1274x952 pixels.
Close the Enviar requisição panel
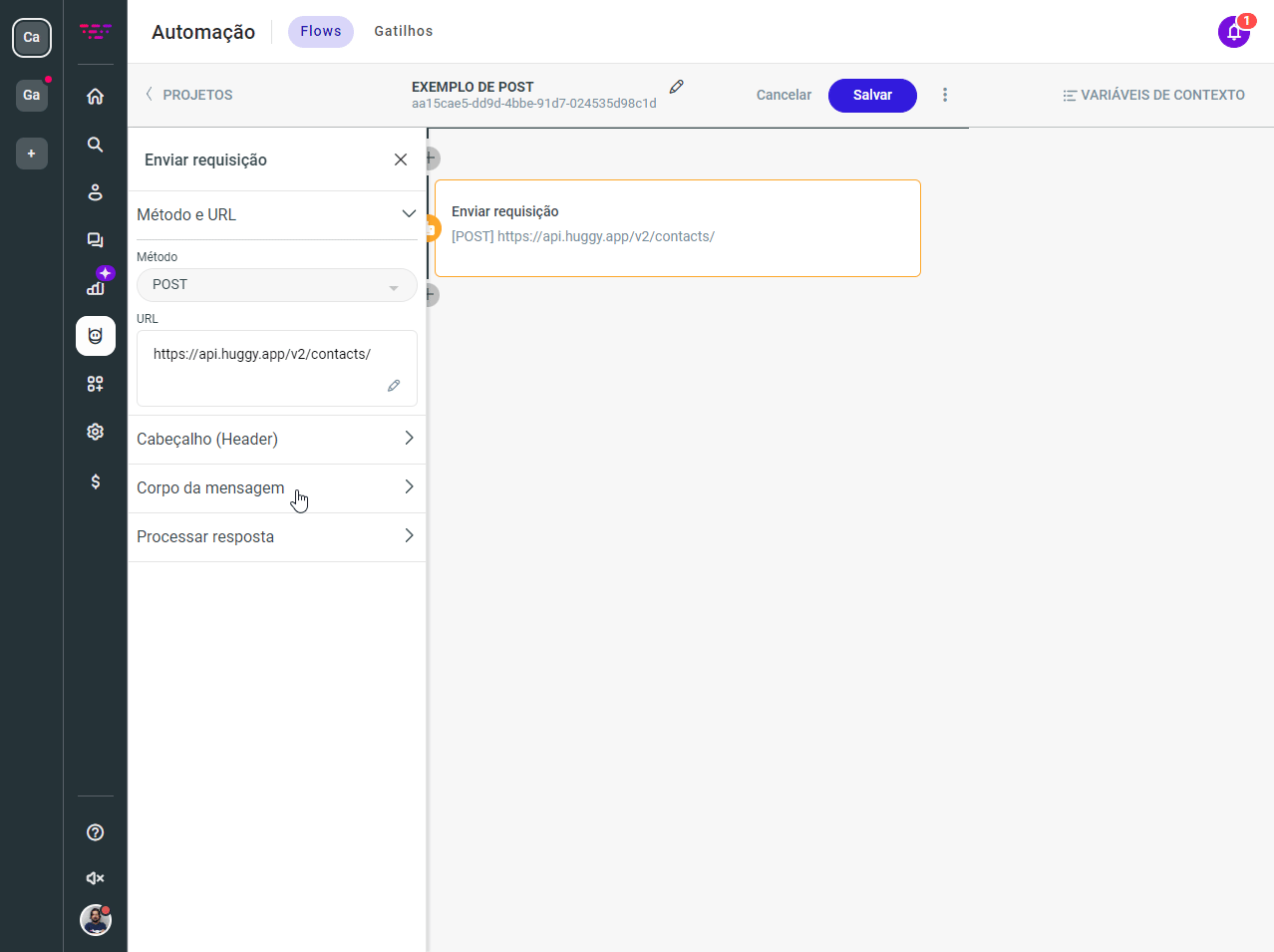point(401,159)
